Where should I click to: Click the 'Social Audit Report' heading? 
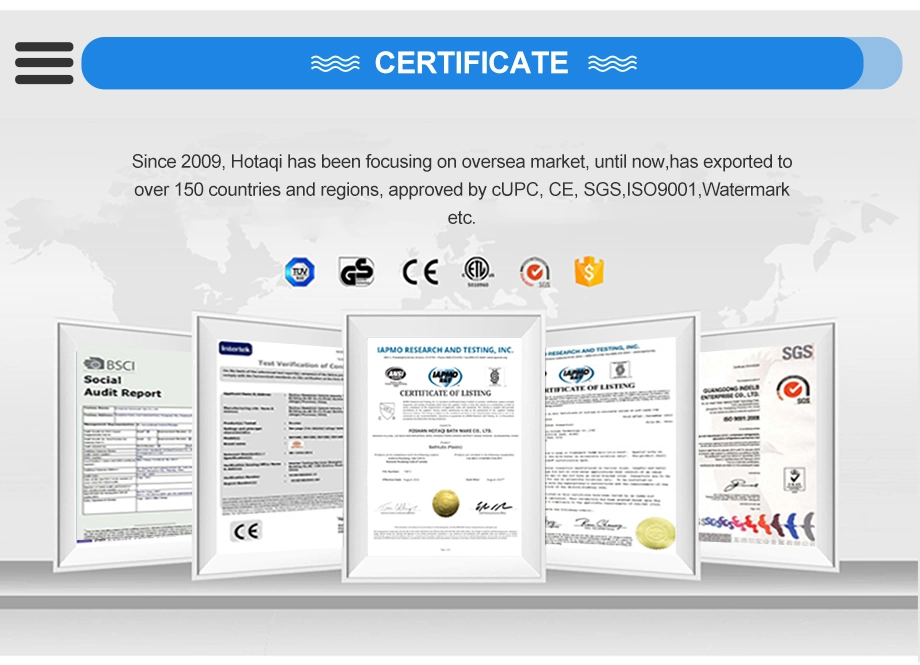122,386
